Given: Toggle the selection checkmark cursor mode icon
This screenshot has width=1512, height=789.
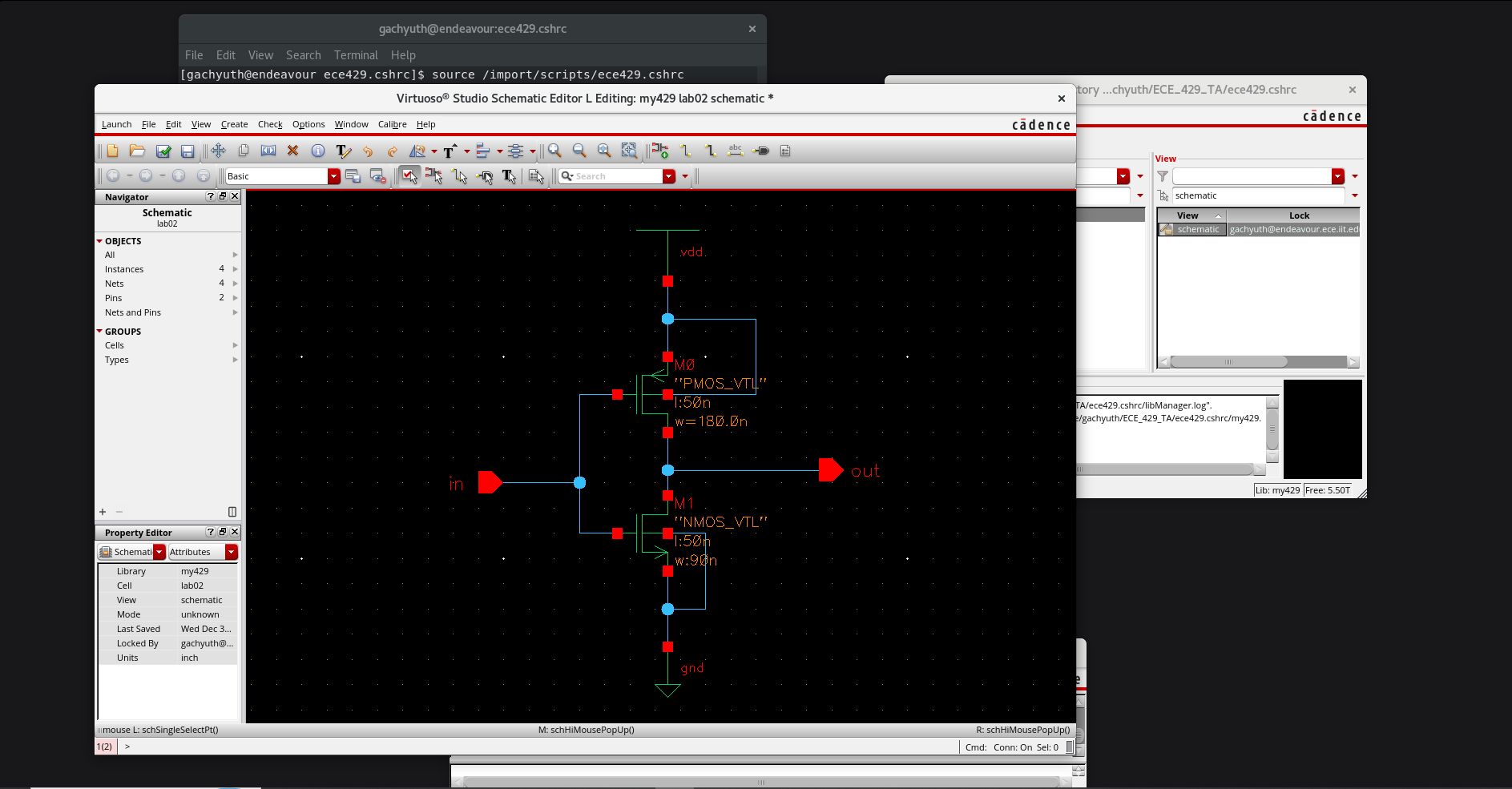Looking at the screenshot, I should pyautogui.click(x=409, y=176).
